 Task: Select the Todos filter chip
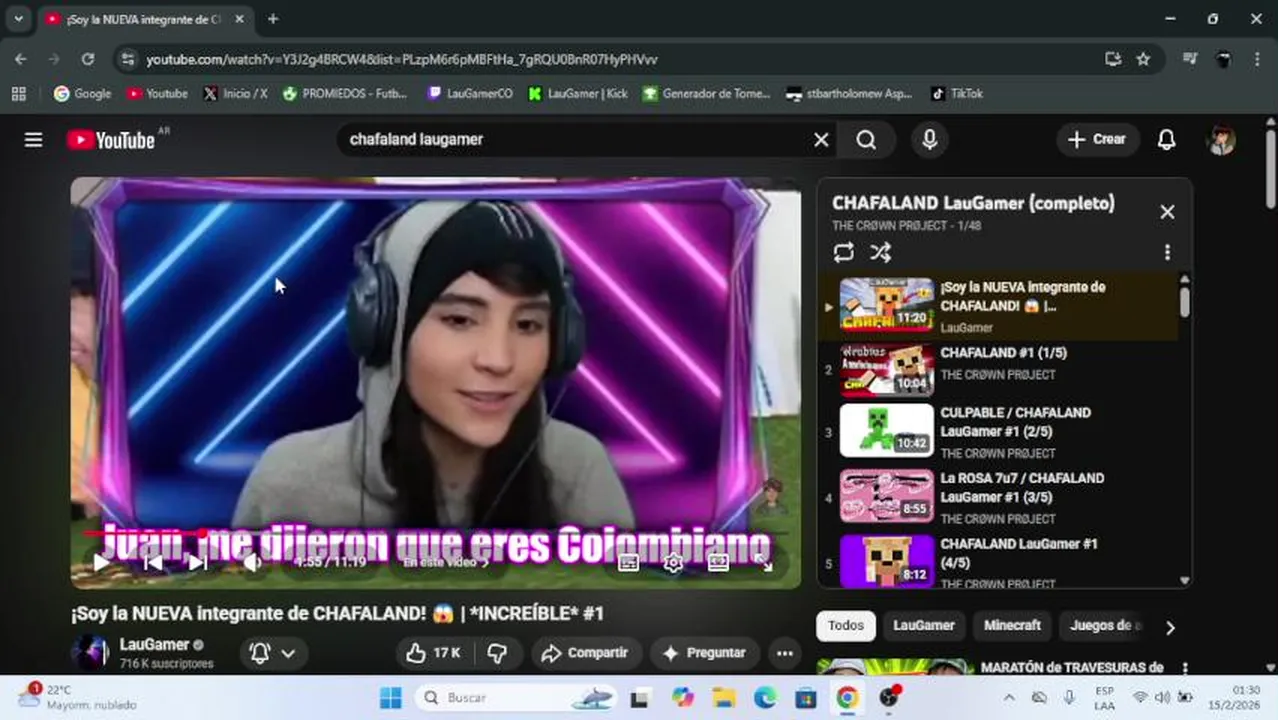point(845,626)
